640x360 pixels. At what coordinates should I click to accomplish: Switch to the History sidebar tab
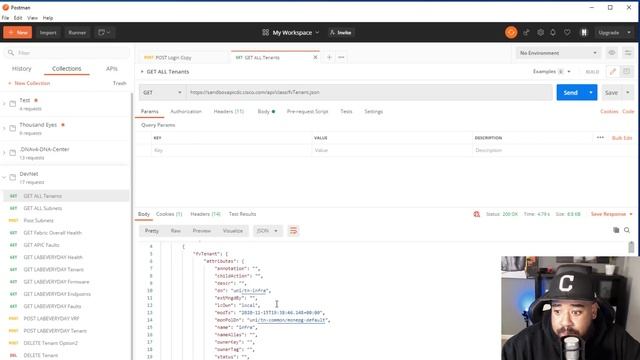(x=22, y=69)
